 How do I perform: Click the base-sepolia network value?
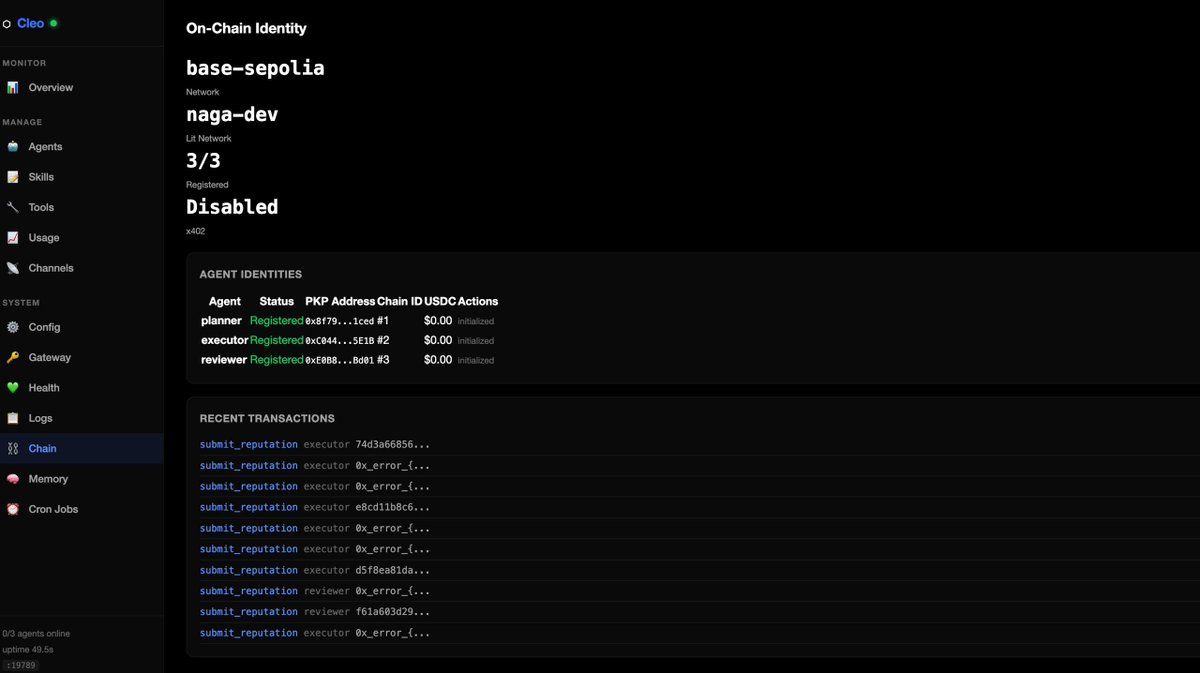(255, 68)
